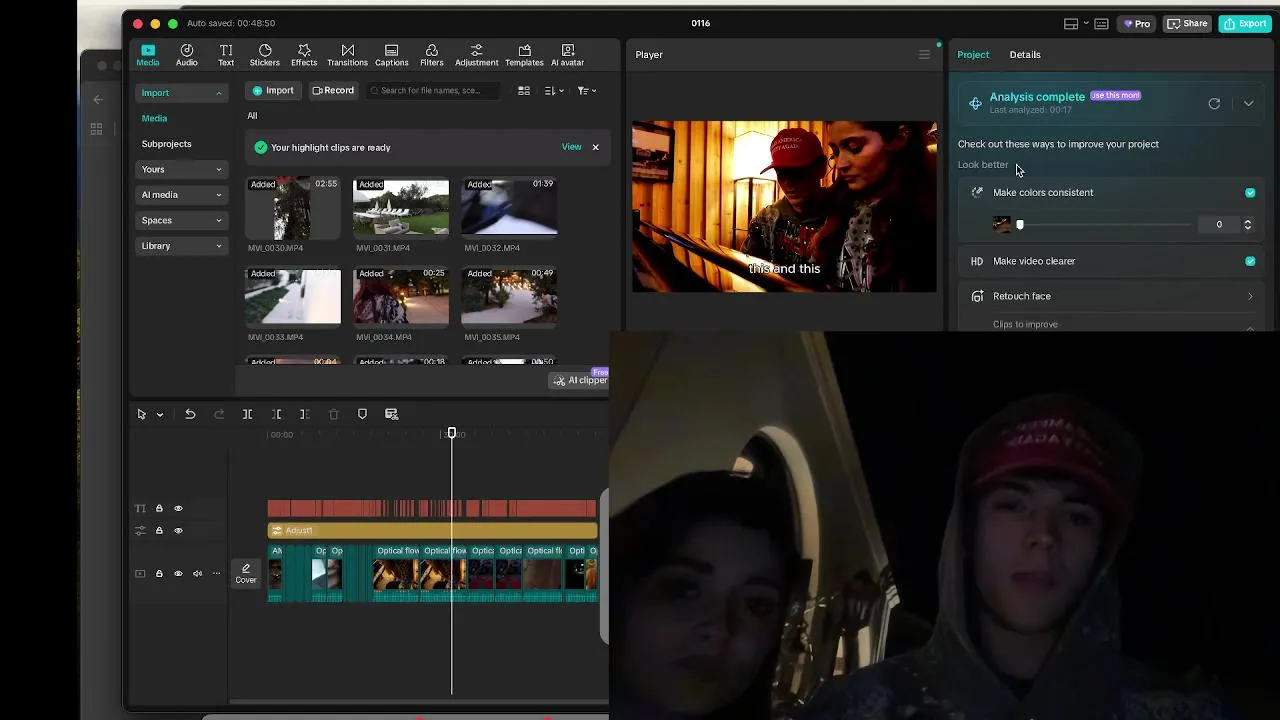Add a marker on the timeline
This screenshot has height=720, width=1280.
[362, 414]
